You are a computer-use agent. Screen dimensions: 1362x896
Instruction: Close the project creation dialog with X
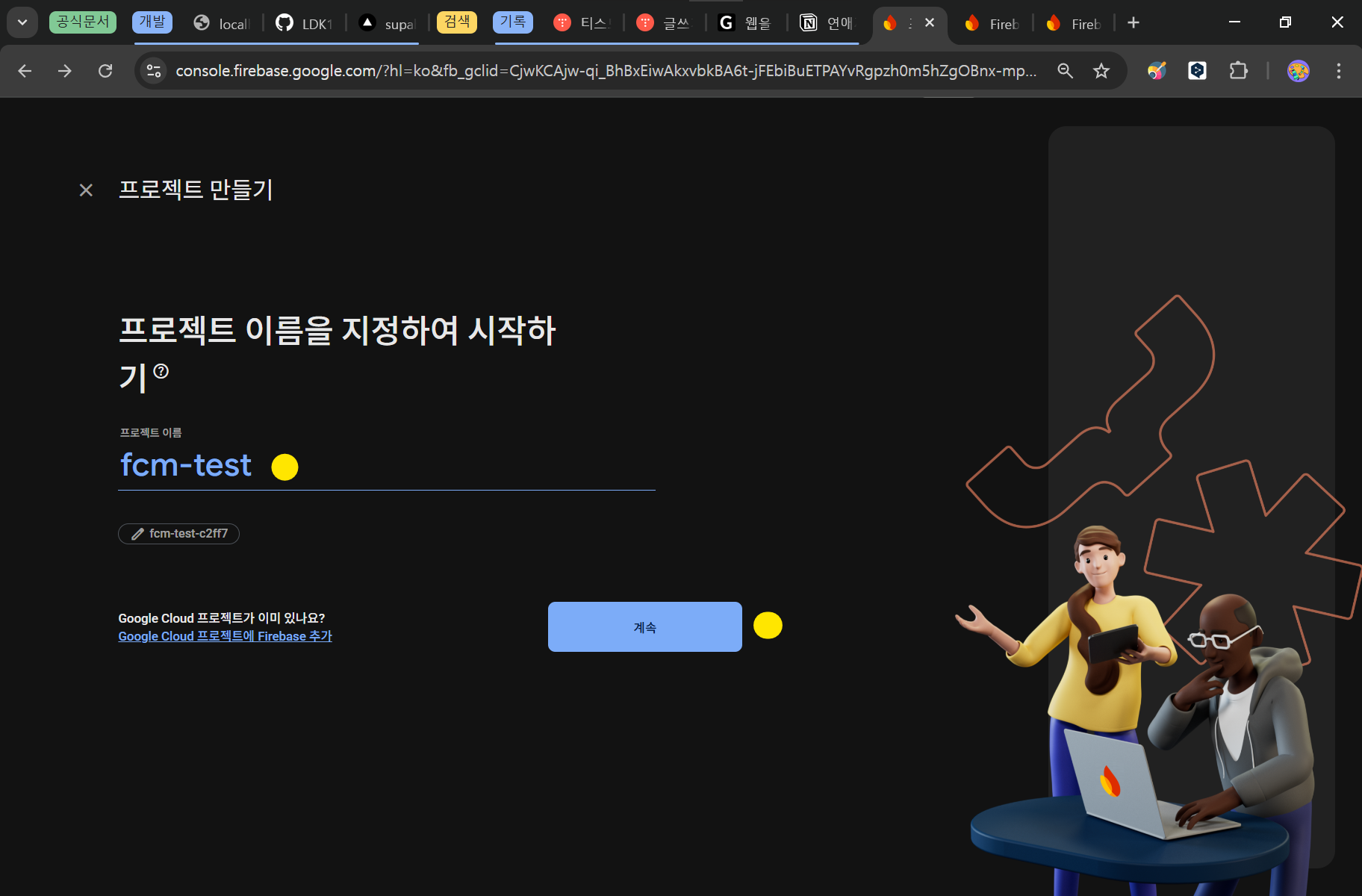[x=86, y=190]
